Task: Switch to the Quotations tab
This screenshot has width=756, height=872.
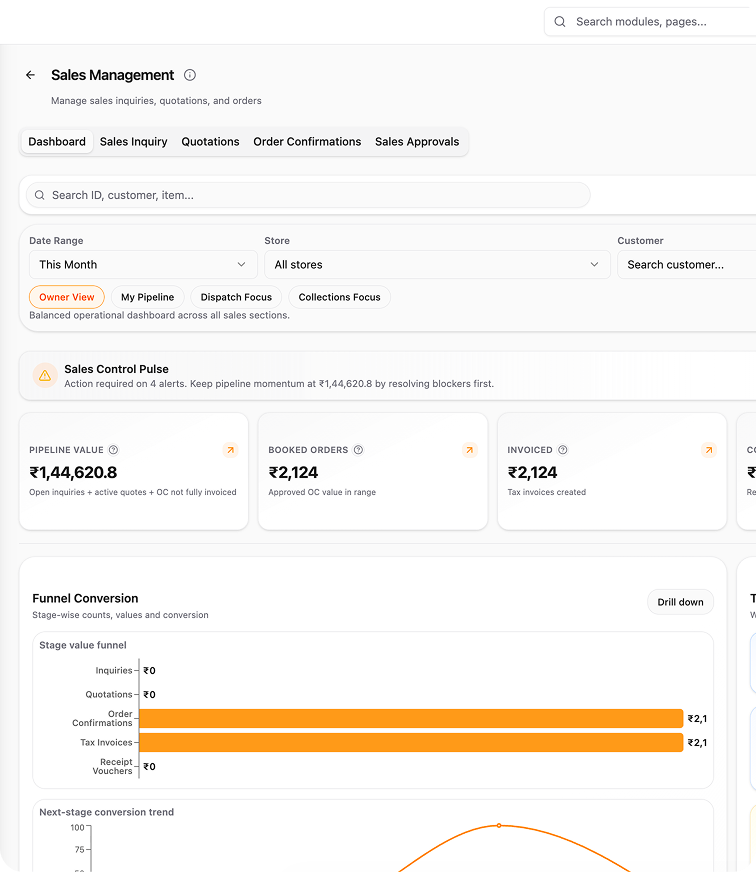Action: coord(210,142)
